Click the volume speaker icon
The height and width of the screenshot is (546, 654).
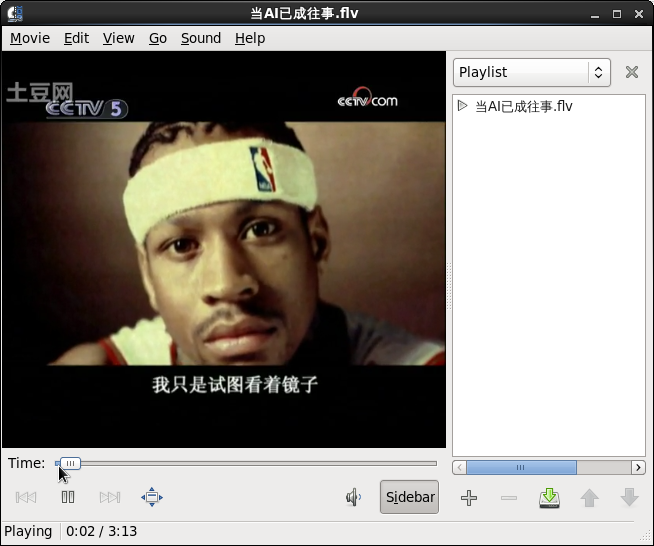click(x=353, y=497)
